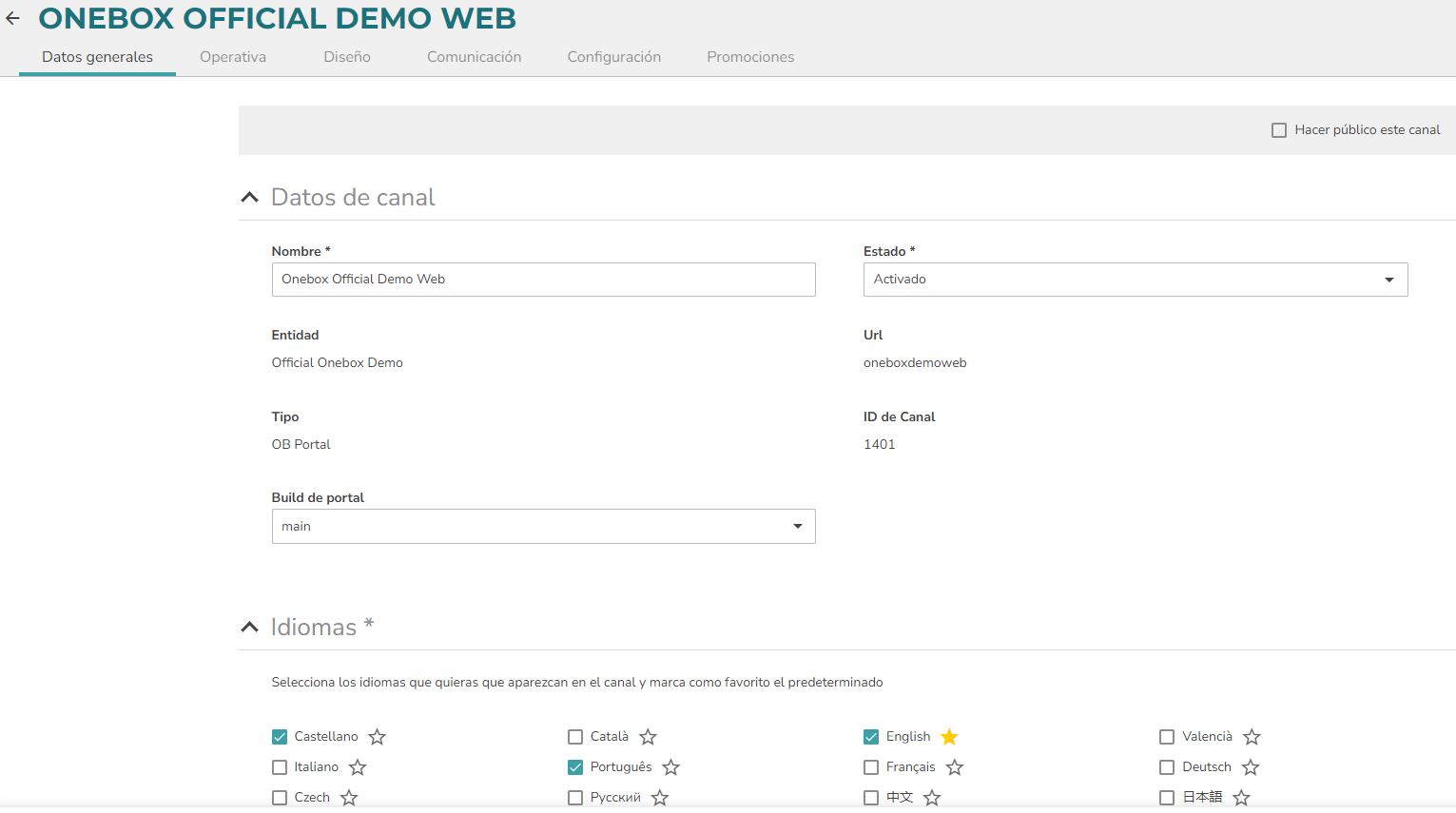The width and height of the screenshot is (1456, 813).
Task: Open the Estado dropdown showing Activado
Action: point(1136,280)
